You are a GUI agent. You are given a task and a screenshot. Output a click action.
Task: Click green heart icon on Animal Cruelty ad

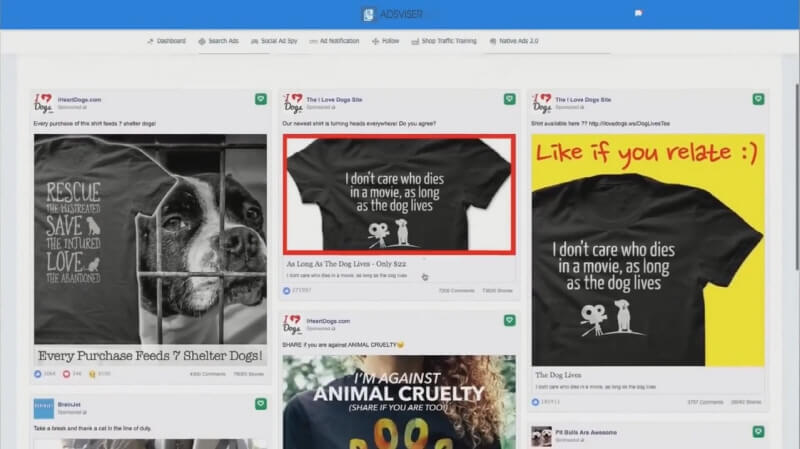tap(509, 320)
